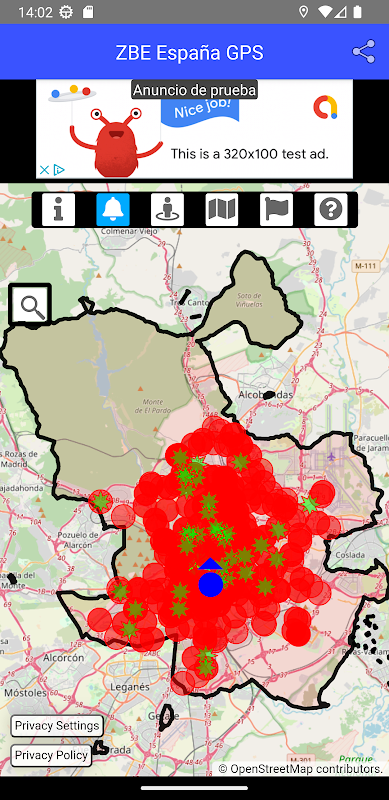Image resolution: width=389 pixels, height=800 pixels.
Task: Tap Pozuelo de Alarcón label
Action: (78, 539)
